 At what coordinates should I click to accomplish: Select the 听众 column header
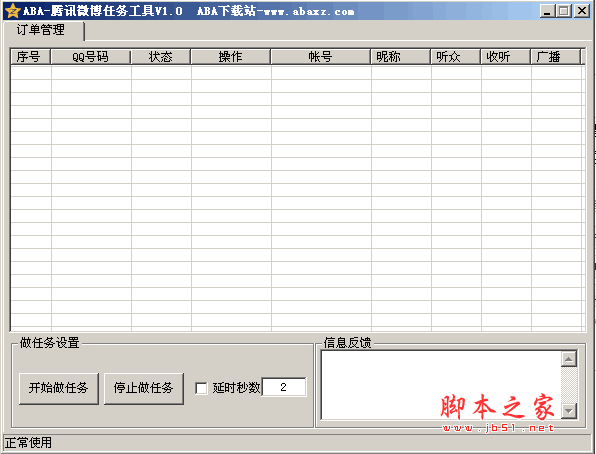point(456,57)
